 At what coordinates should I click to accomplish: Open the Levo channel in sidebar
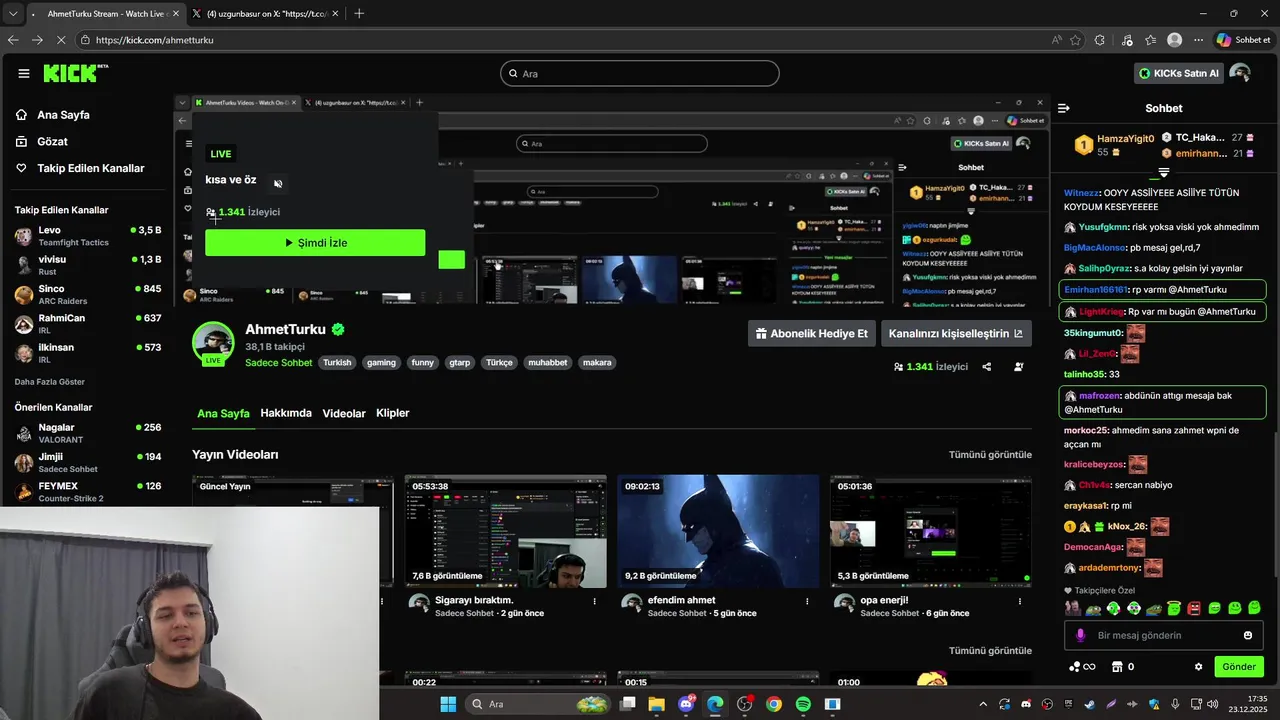click(88, 236)
